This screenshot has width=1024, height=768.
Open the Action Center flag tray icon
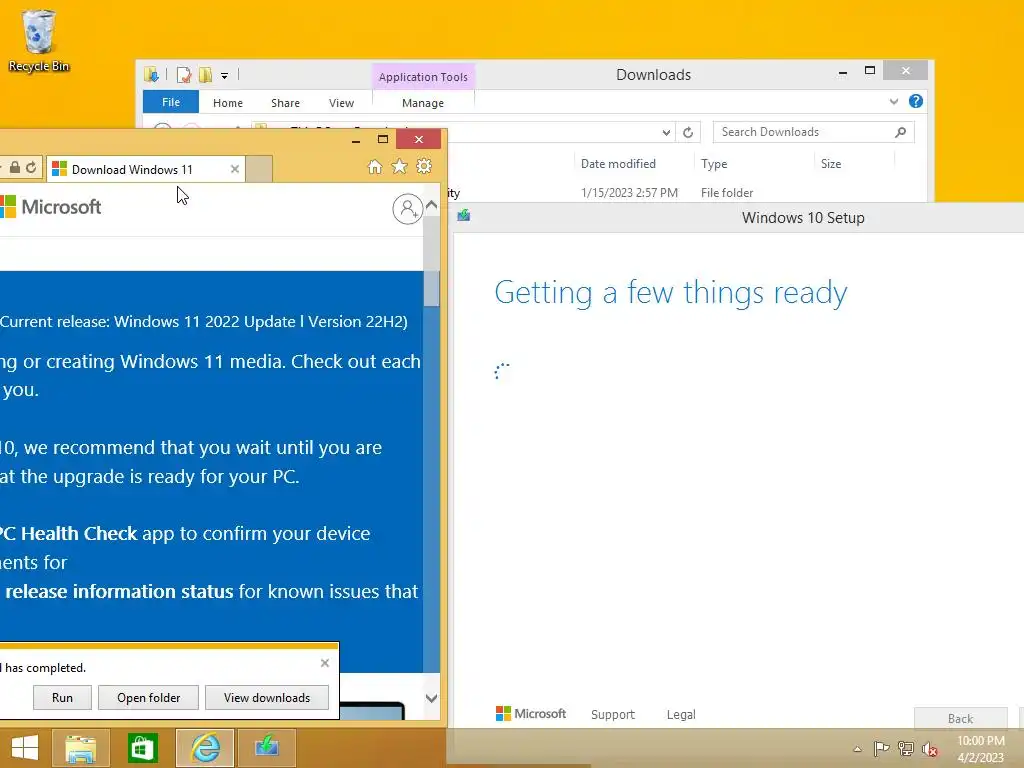click(881, 748)
